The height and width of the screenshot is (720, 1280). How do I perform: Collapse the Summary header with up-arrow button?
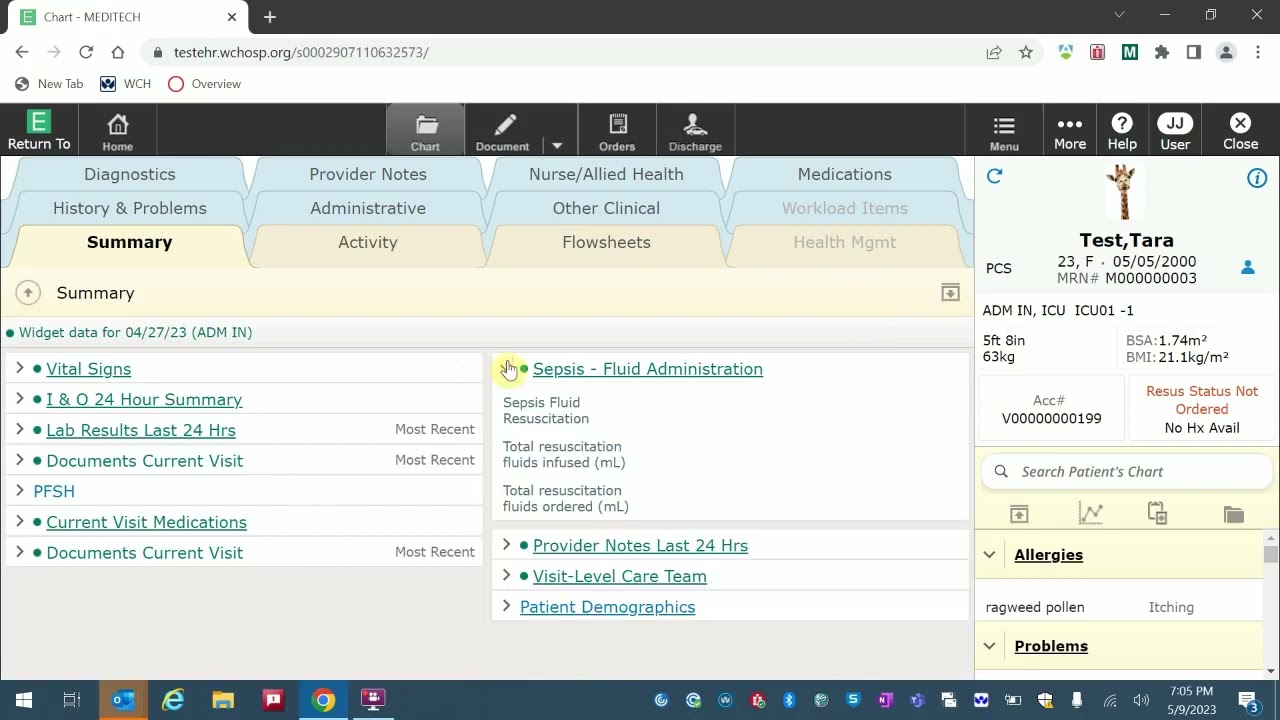coord(28,293)
